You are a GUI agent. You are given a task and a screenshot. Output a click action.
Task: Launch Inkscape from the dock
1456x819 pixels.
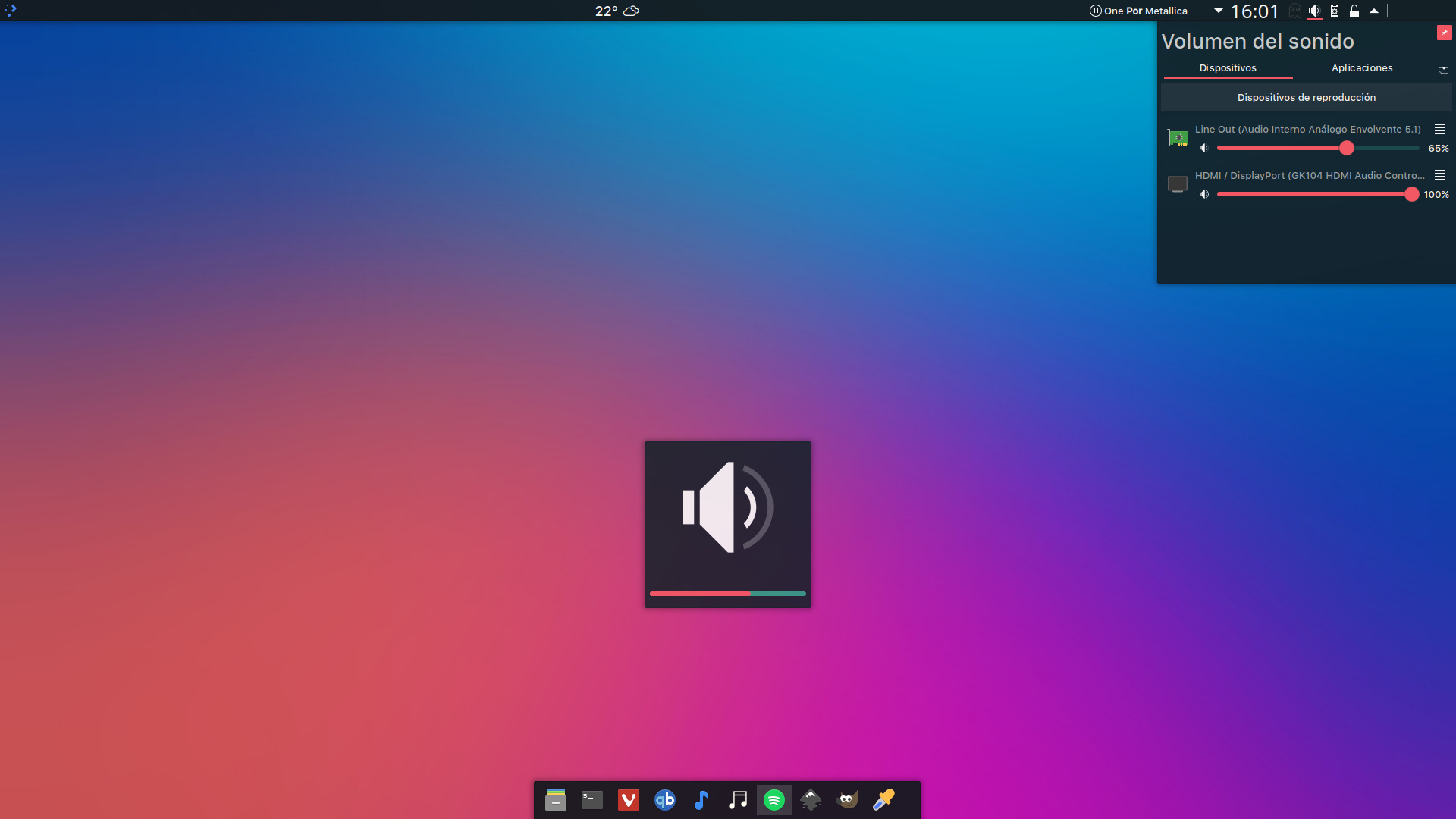coord(811,800)
